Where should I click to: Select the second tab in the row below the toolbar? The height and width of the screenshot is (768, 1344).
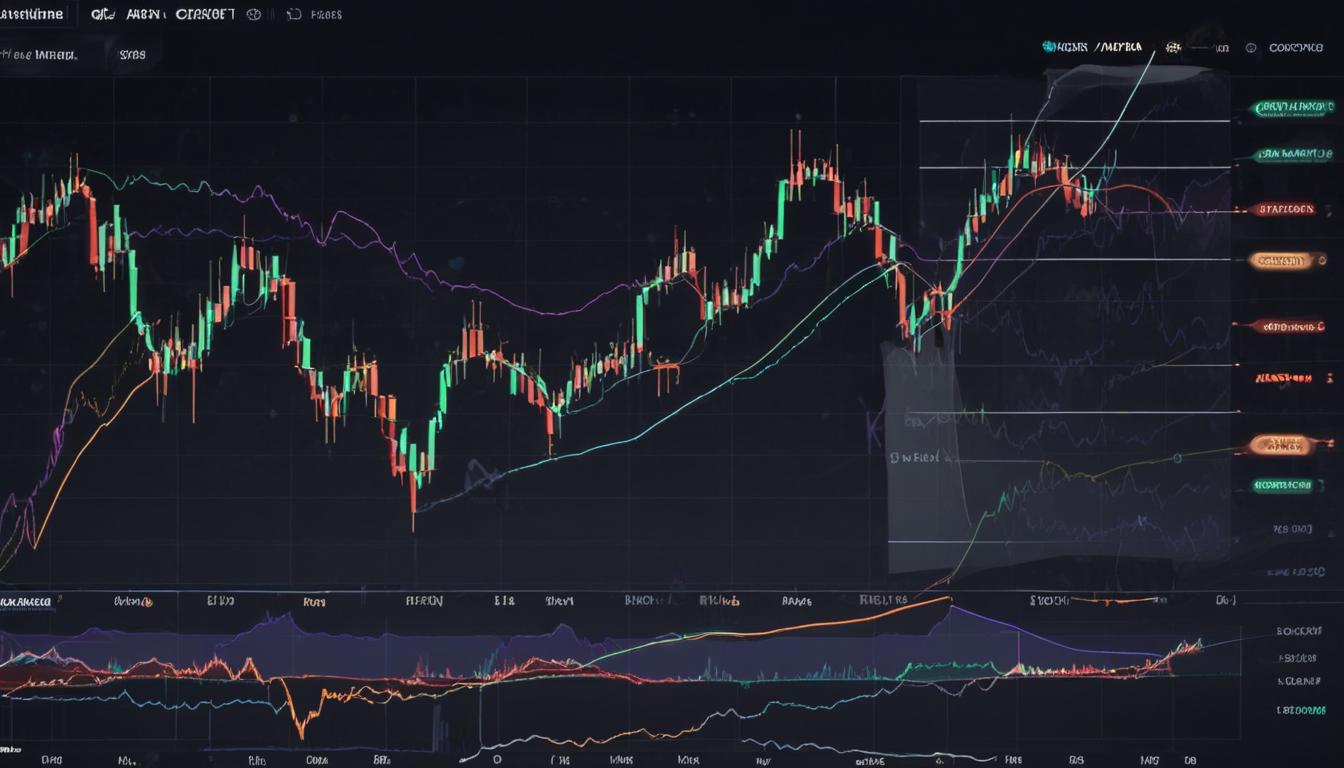coord(132,55)
